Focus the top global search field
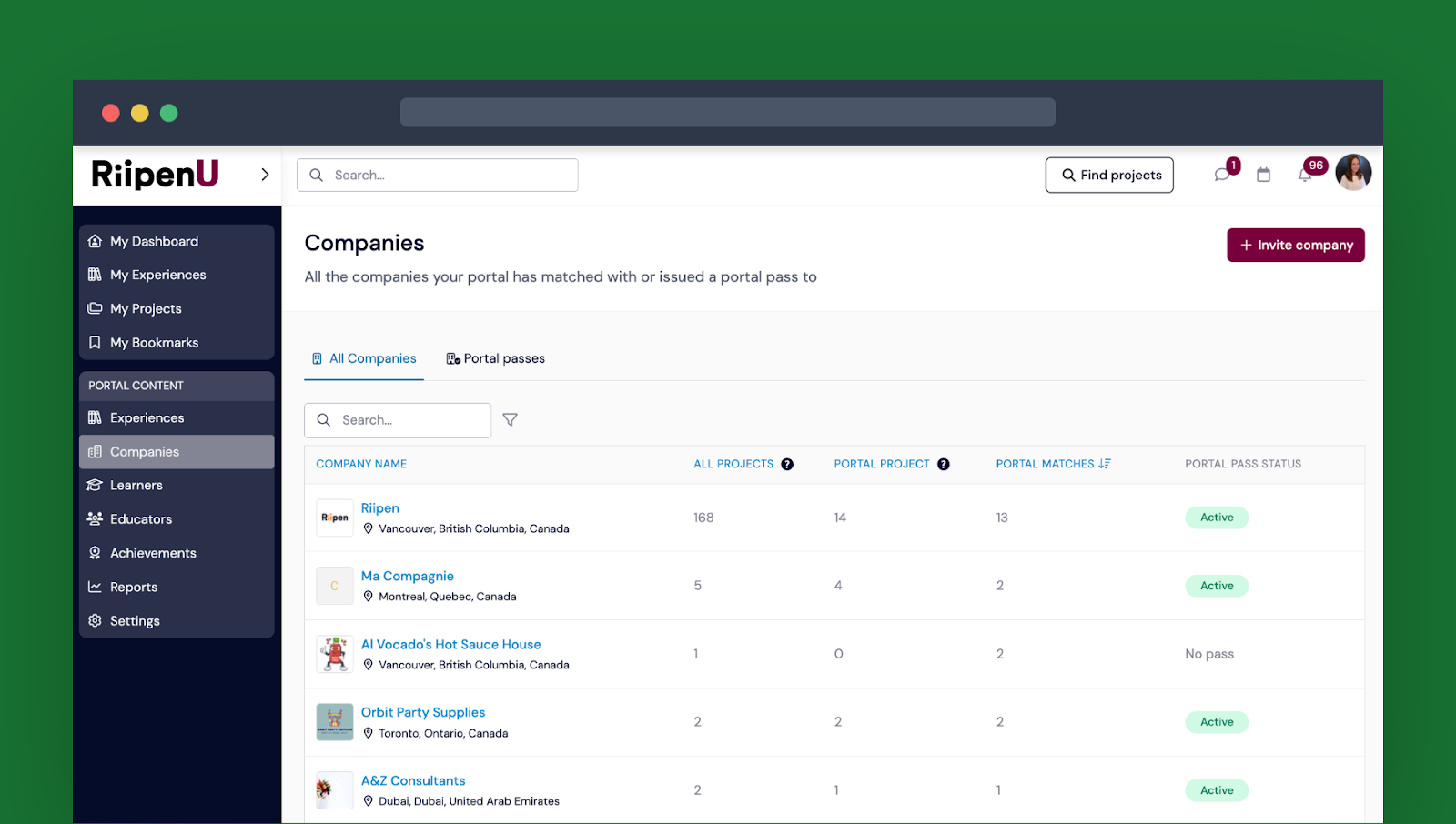Viewport: 1456px width, 824px height. click(438, 175)
